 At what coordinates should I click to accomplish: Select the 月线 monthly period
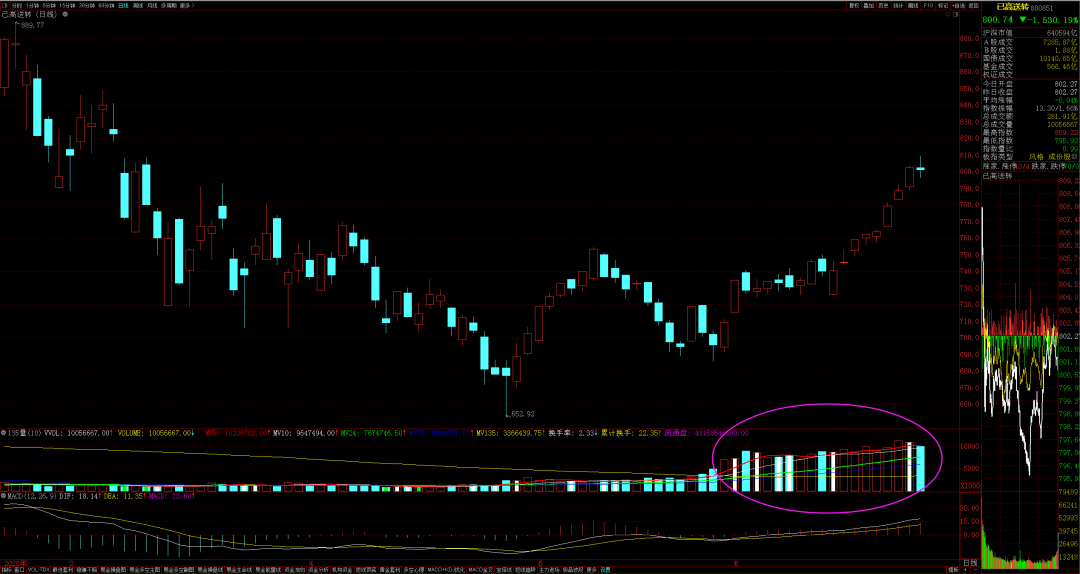coord(152,6)
